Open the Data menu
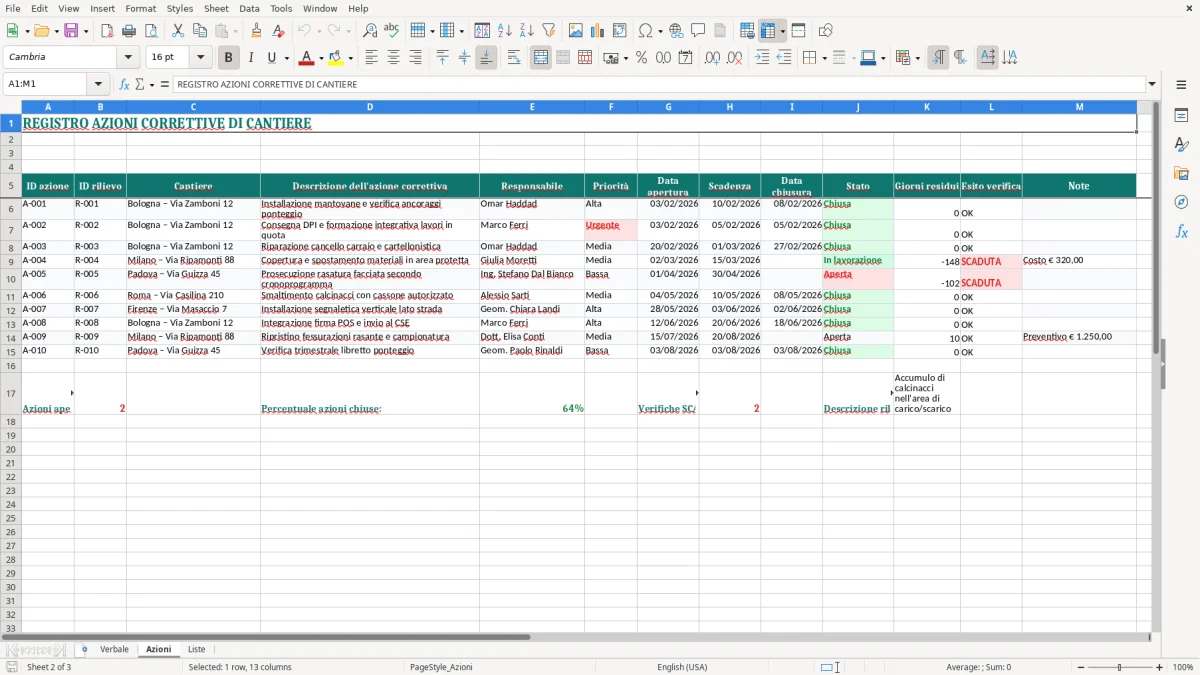This screenshot has width=1200, height=675. tap(249, 8)
